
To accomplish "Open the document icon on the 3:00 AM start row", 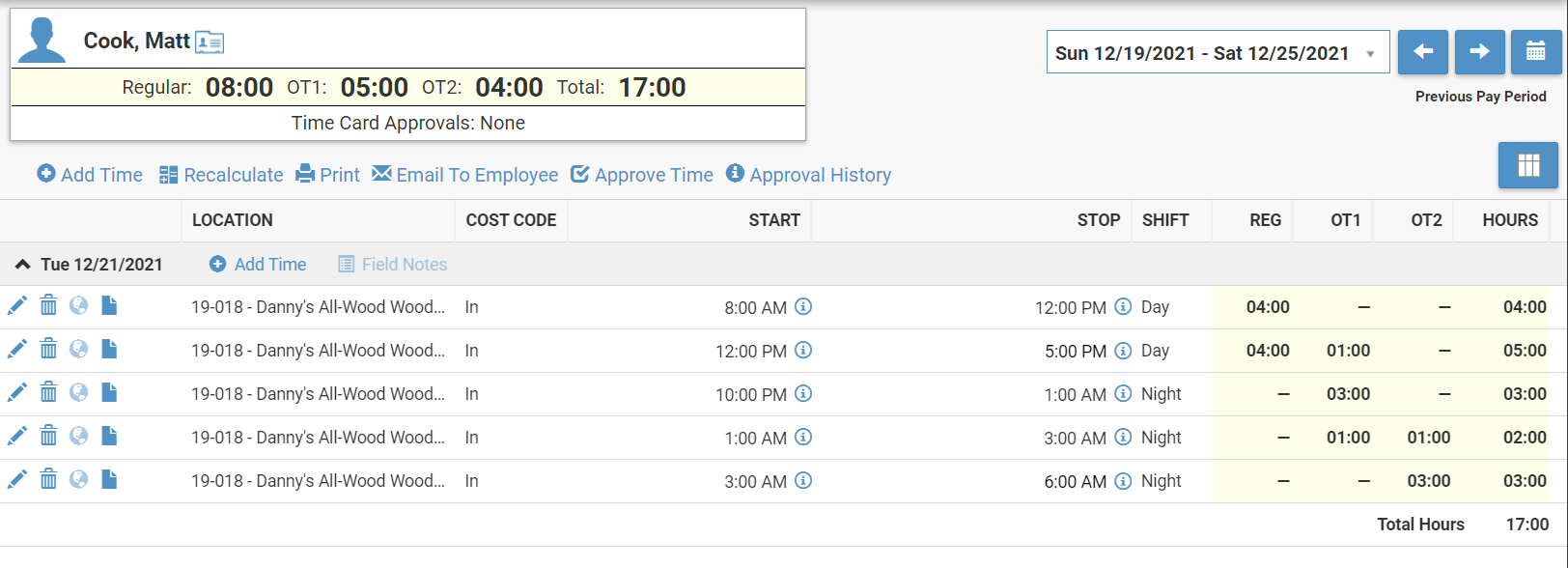I will coord(109,480).
